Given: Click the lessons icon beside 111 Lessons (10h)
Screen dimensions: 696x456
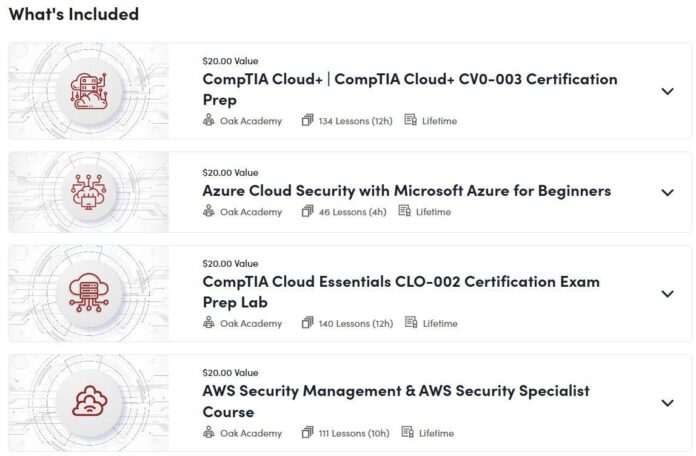Looking at the screenshot, I should coord(307,432).
